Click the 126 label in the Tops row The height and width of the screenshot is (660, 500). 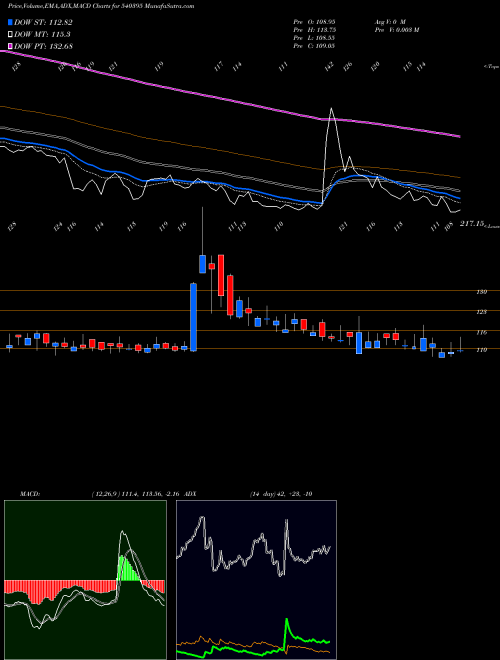347,66
